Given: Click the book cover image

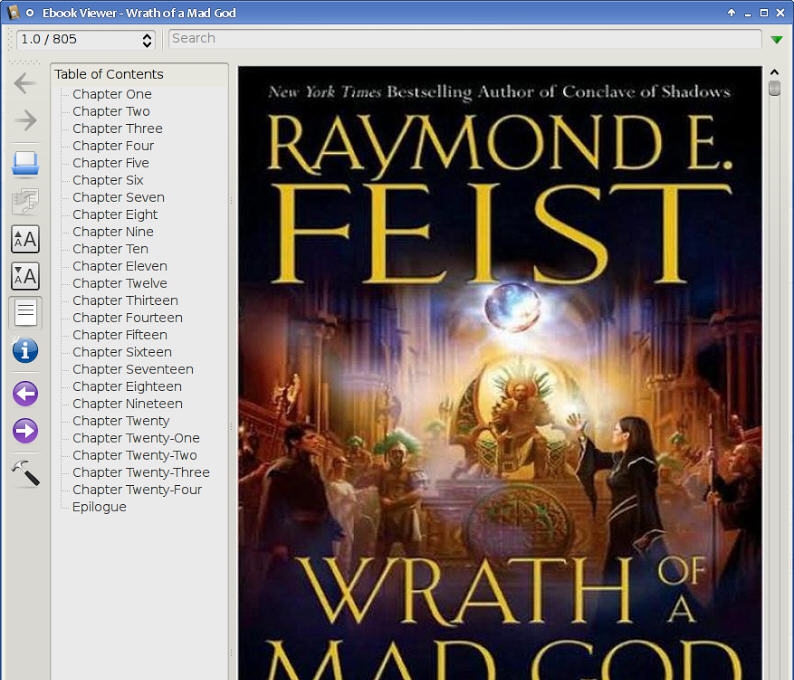Looking at the screenshot, I should [x=500, y=373].
